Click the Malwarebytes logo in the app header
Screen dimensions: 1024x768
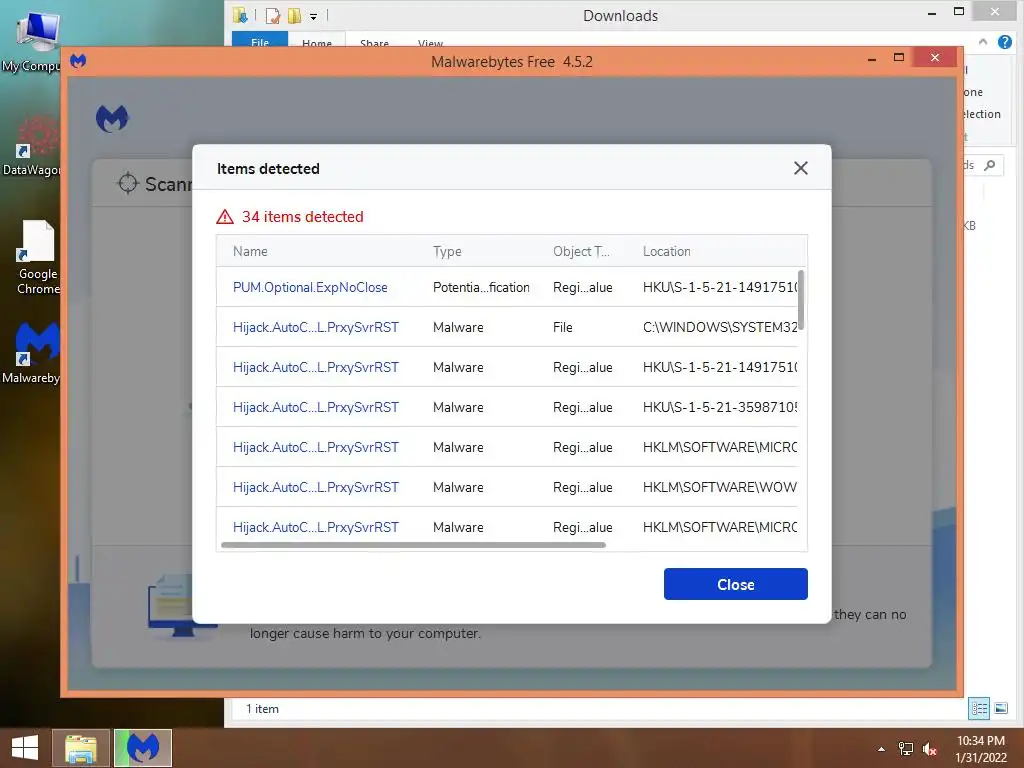112,118
